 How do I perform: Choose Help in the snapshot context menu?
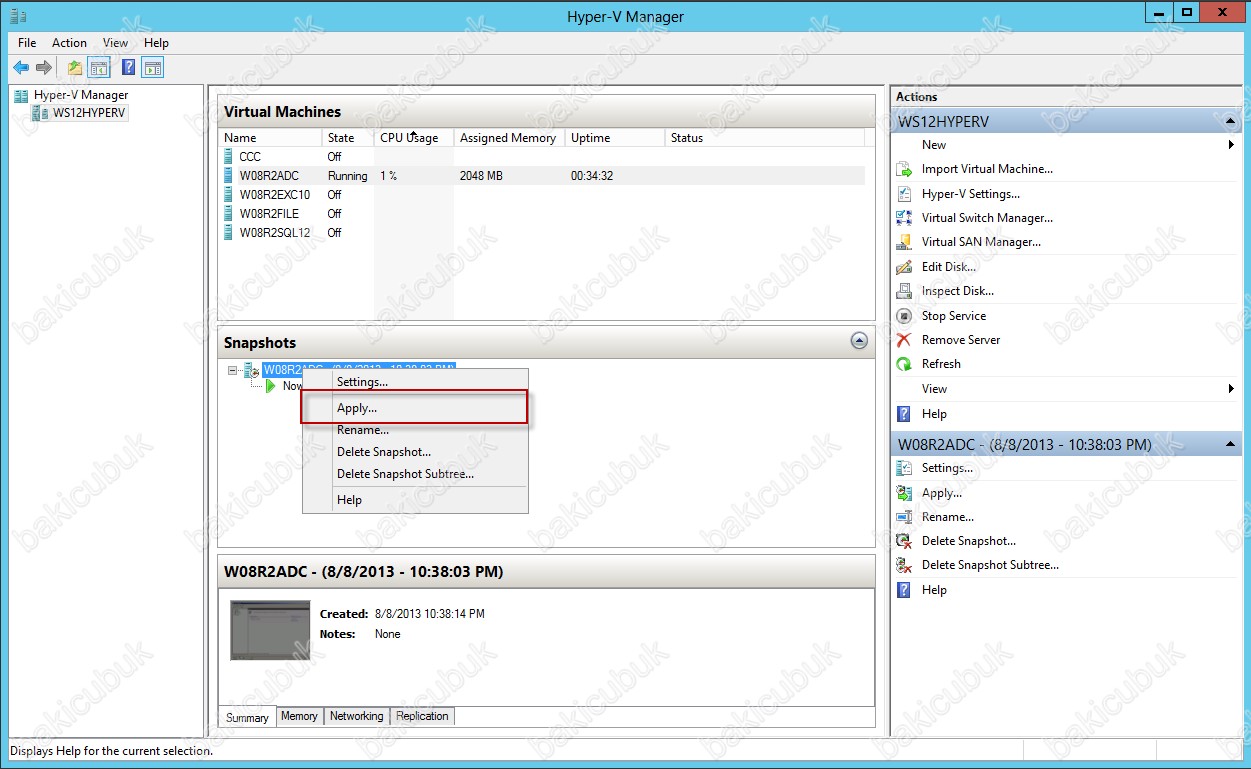(x=415, y=500)
